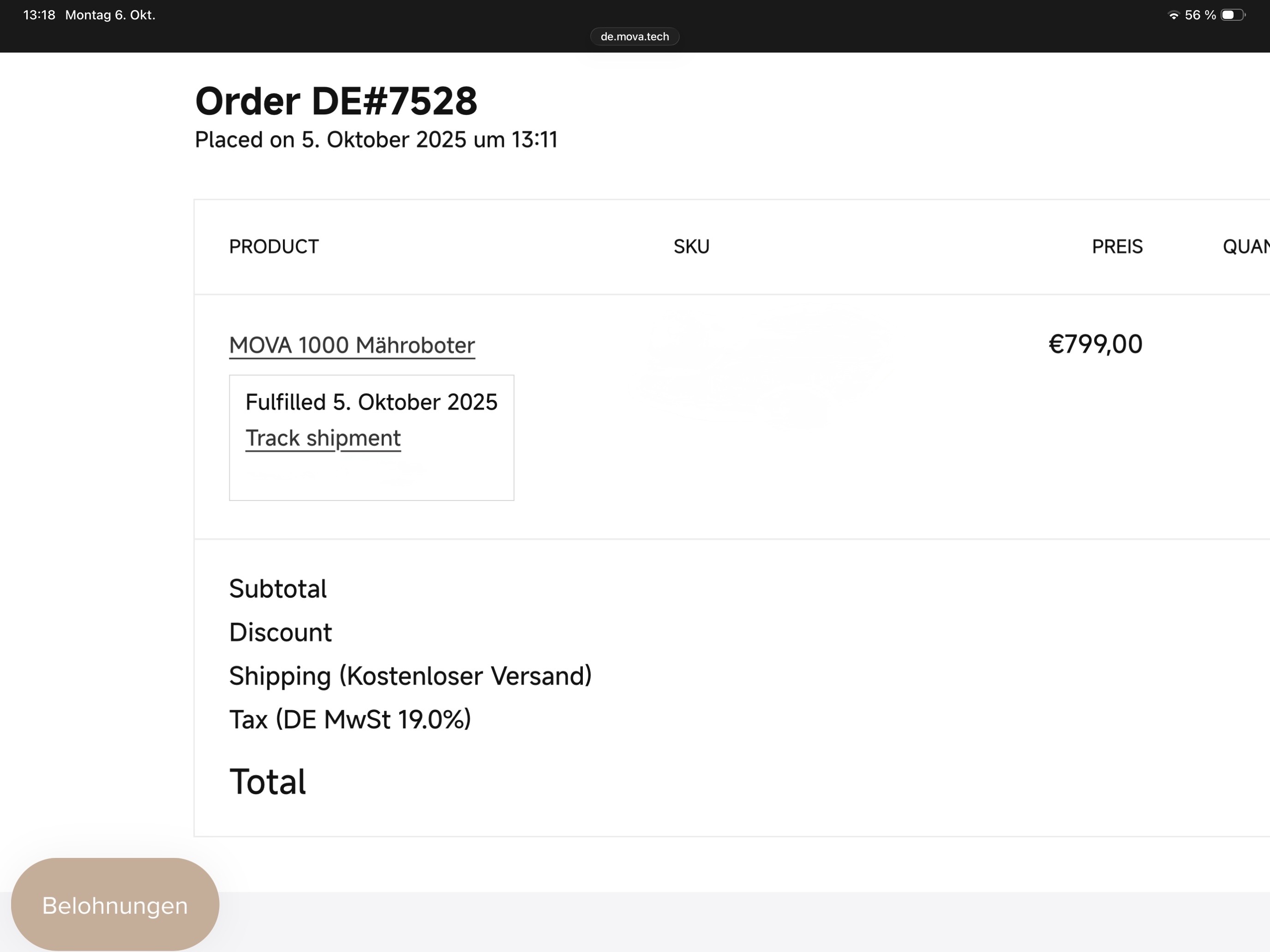Click the Order DE#7528 heading
The image size is (1270, 952).
point(336,101)
